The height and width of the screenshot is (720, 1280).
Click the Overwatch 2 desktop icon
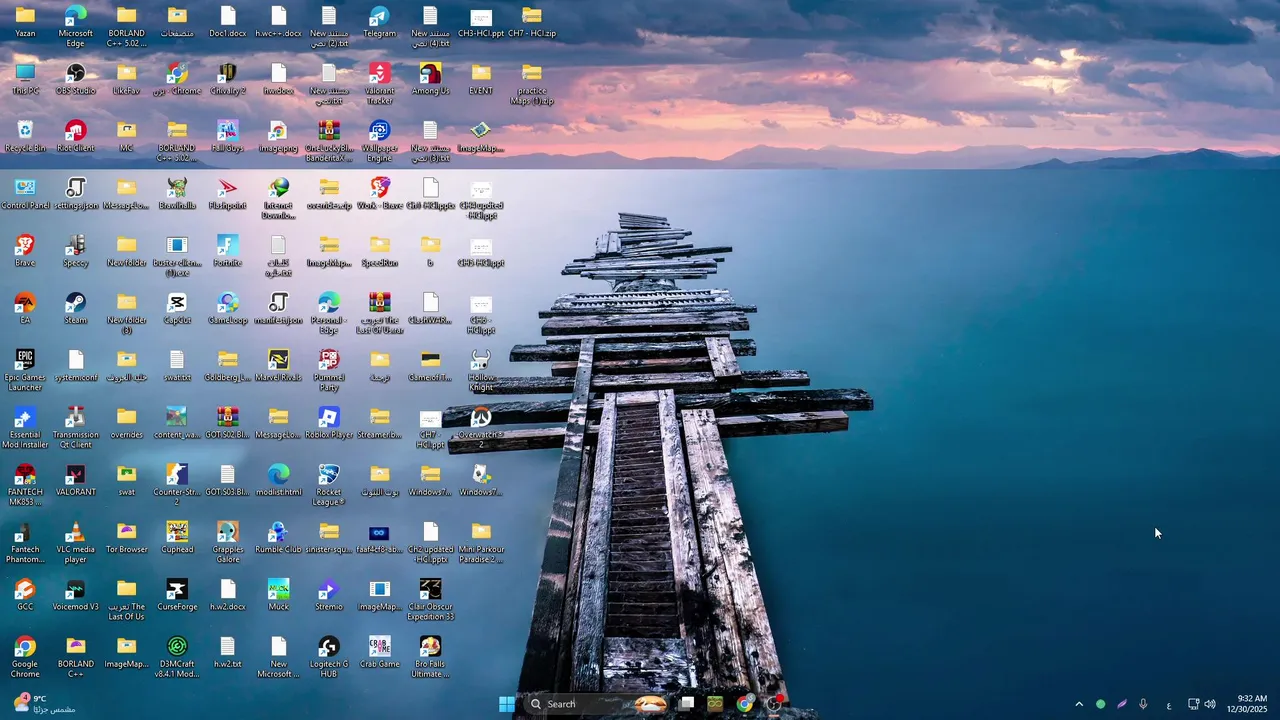point(481,427)
